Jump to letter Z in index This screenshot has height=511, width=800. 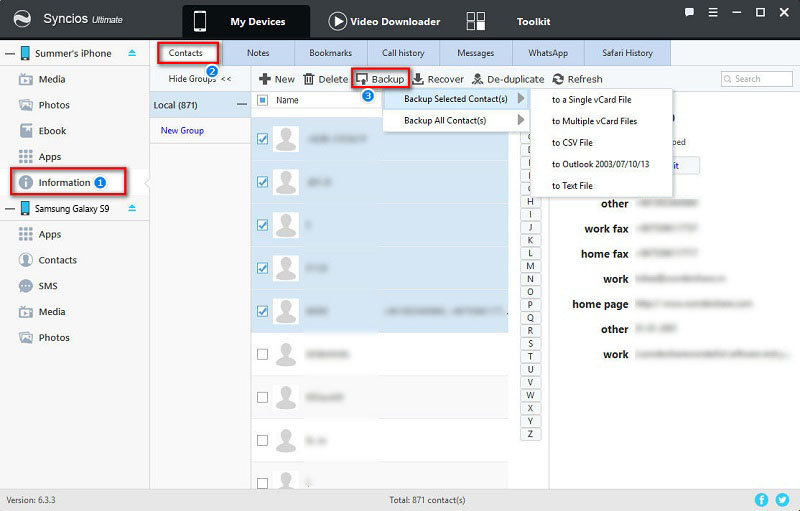tap(530, 434)
